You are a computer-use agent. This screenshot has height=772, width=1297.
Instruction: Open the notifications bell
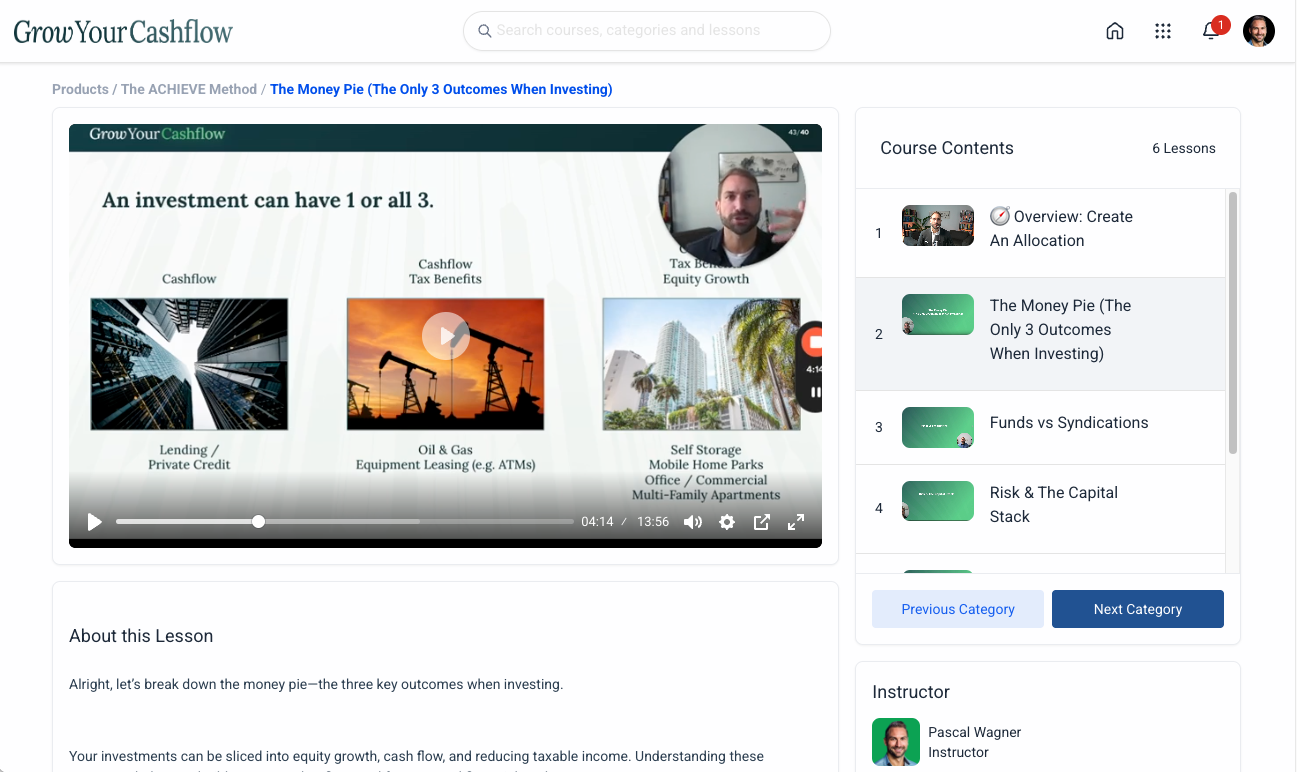point(1210,31)
